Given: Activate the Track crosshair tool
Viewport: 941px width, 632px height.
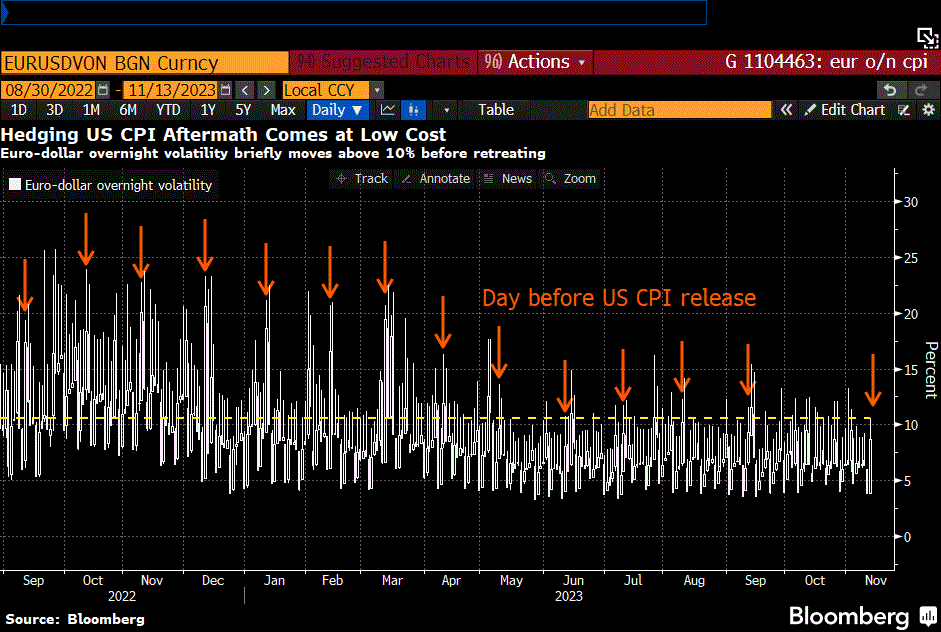Looking at the screenshot, I should pyautogui.click(x=362, y=179).
